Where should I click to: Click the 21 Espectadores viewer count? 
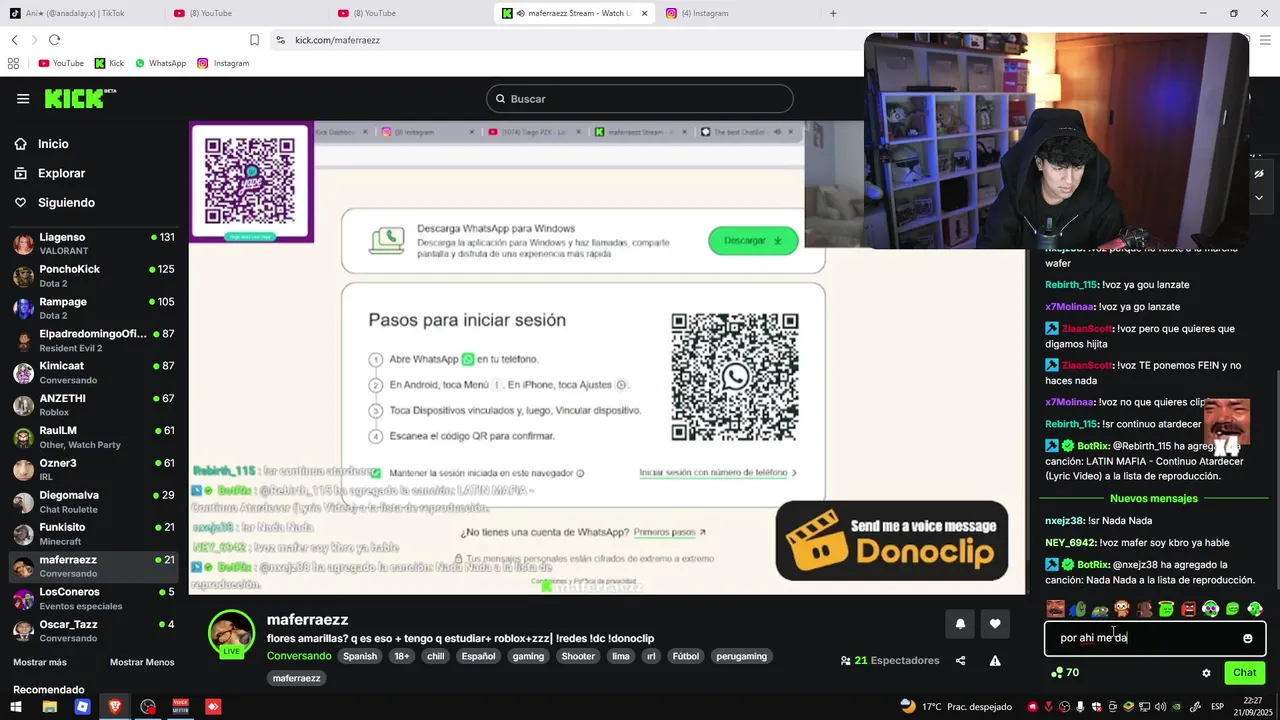890,661
